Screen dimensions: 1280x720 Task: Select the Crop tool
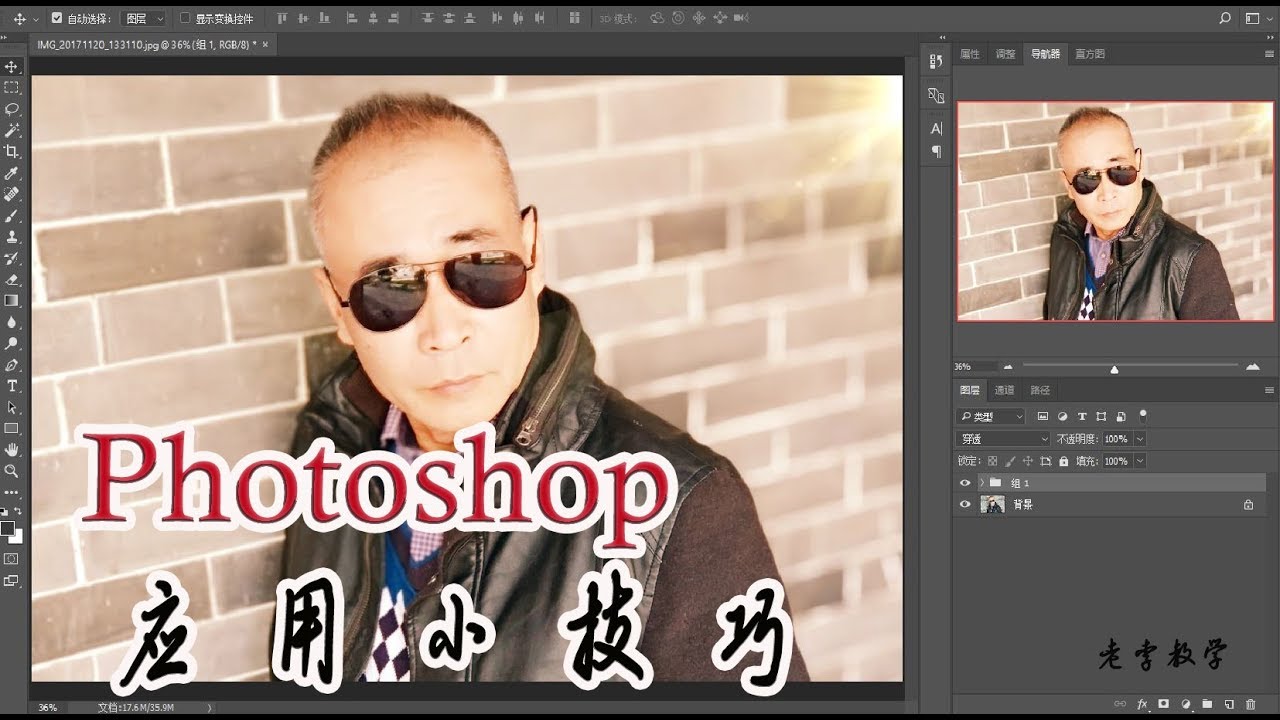click(12, 151)
